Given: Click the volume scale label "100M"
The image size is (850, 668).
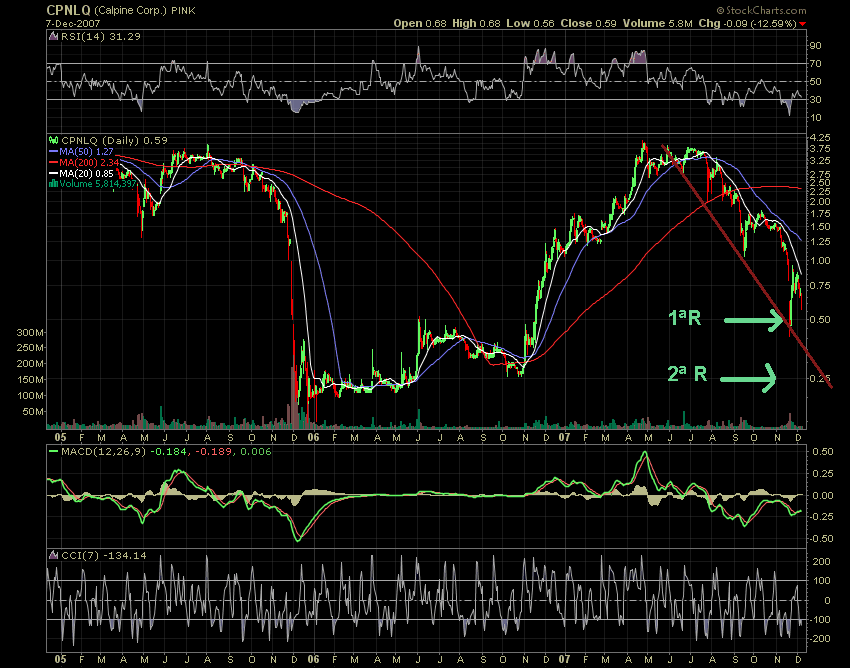Looking at the screenshot, I should 30,395.
